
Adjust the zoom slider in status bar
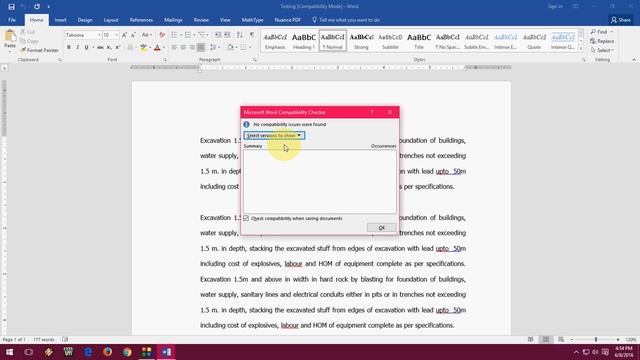click(596, 340)
